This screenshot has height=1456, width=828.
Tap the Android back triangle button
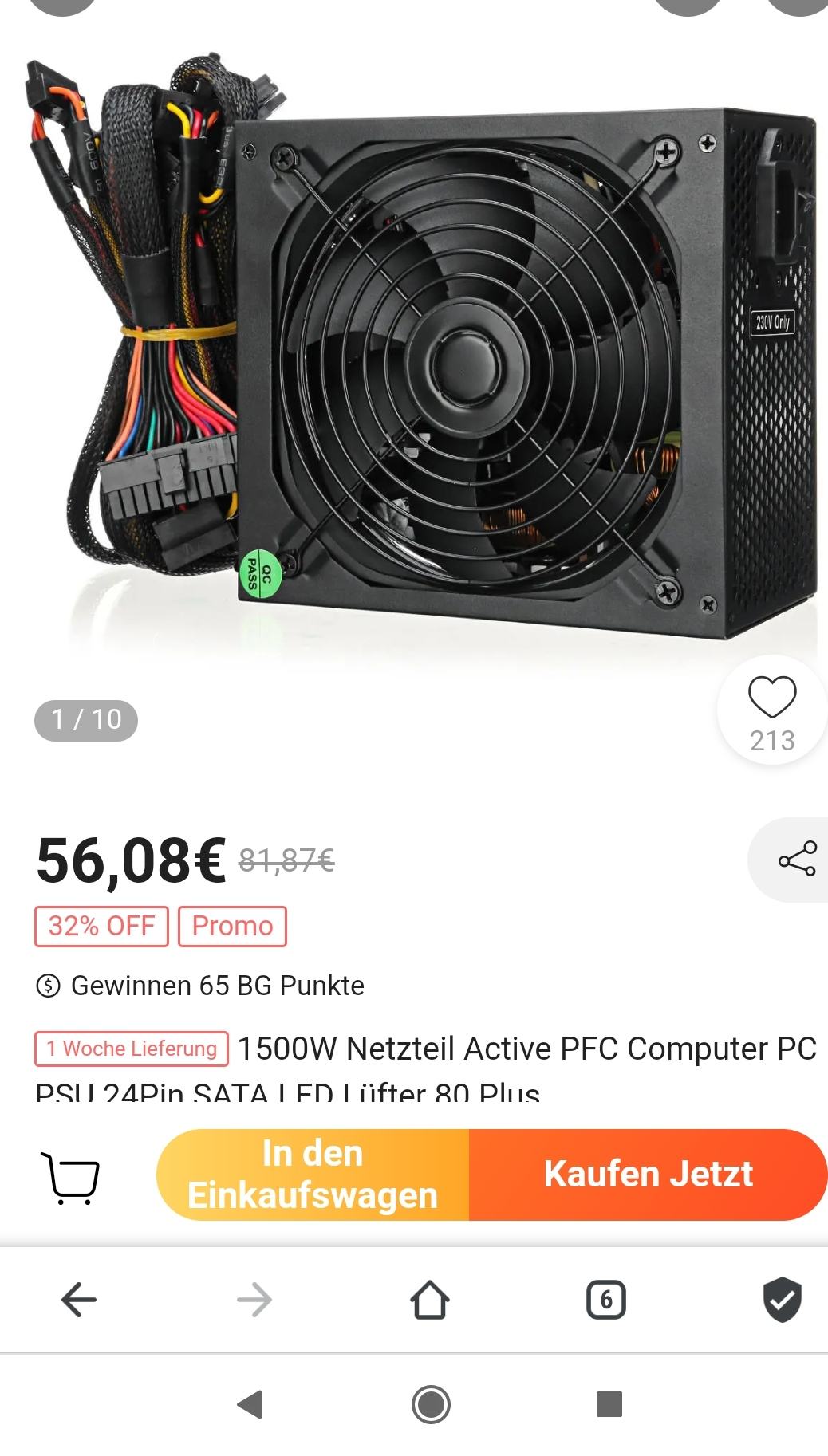pos(250,1404)
